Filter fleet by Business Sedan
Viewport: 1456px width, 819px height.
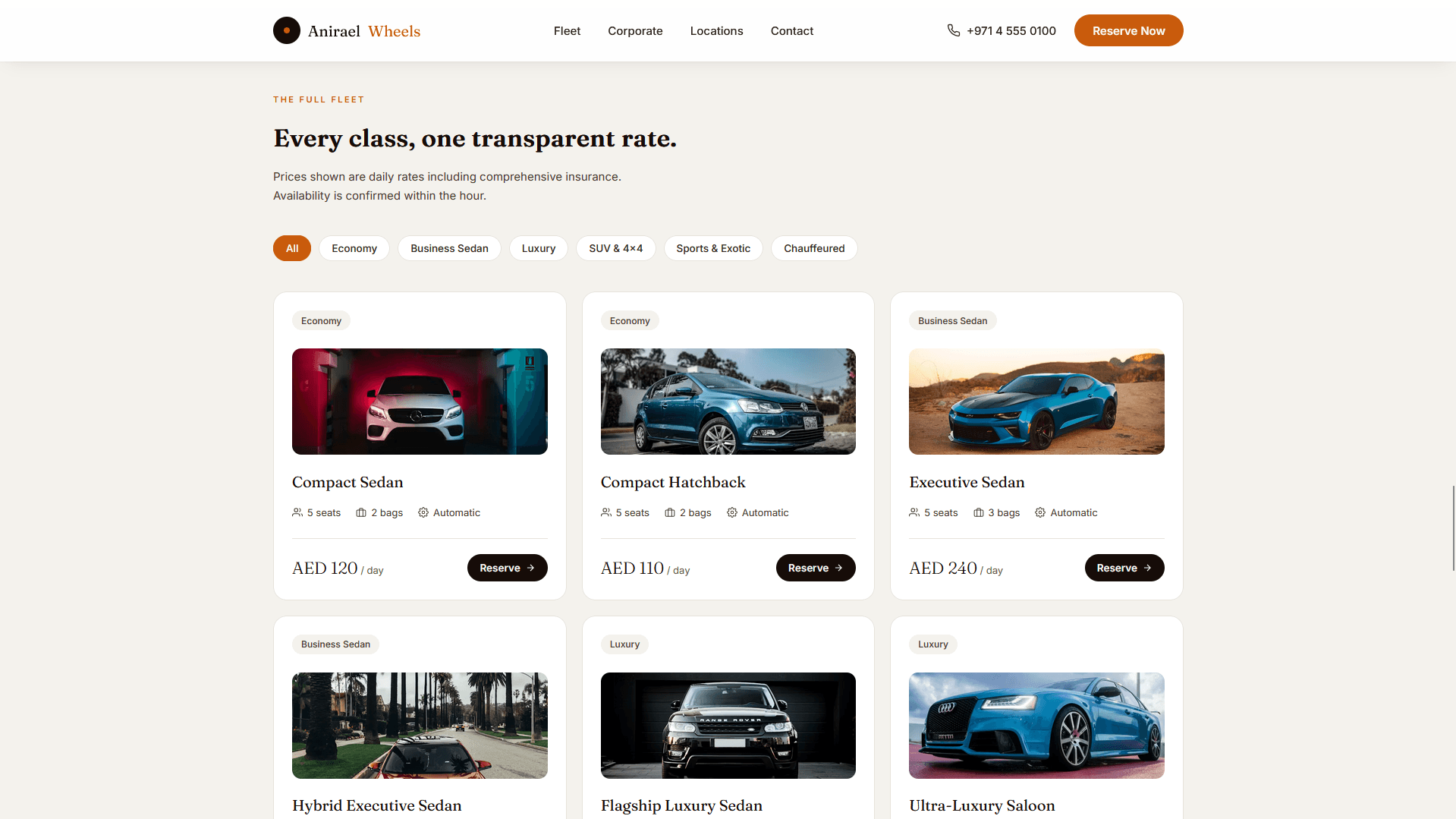click(x=449, y=248)
